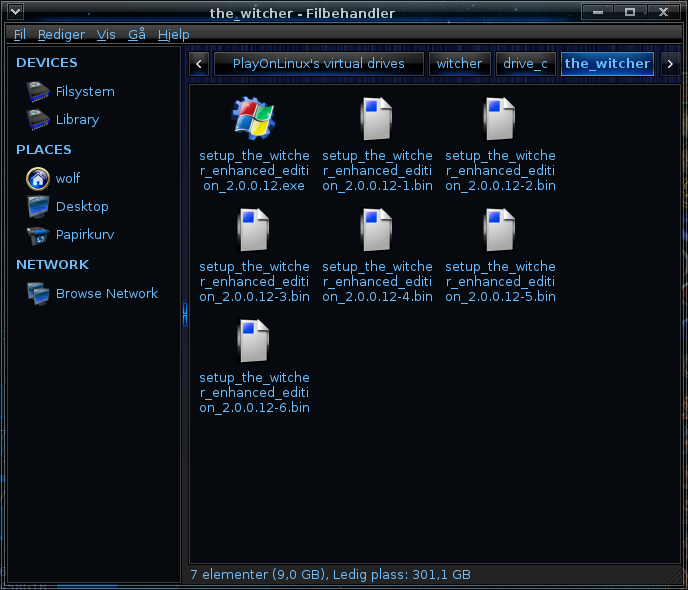The width and height of the screenshot is (688, 590).
Task: Go to PlayOnLinux's virtual drives path button
Action: (319, 64)
